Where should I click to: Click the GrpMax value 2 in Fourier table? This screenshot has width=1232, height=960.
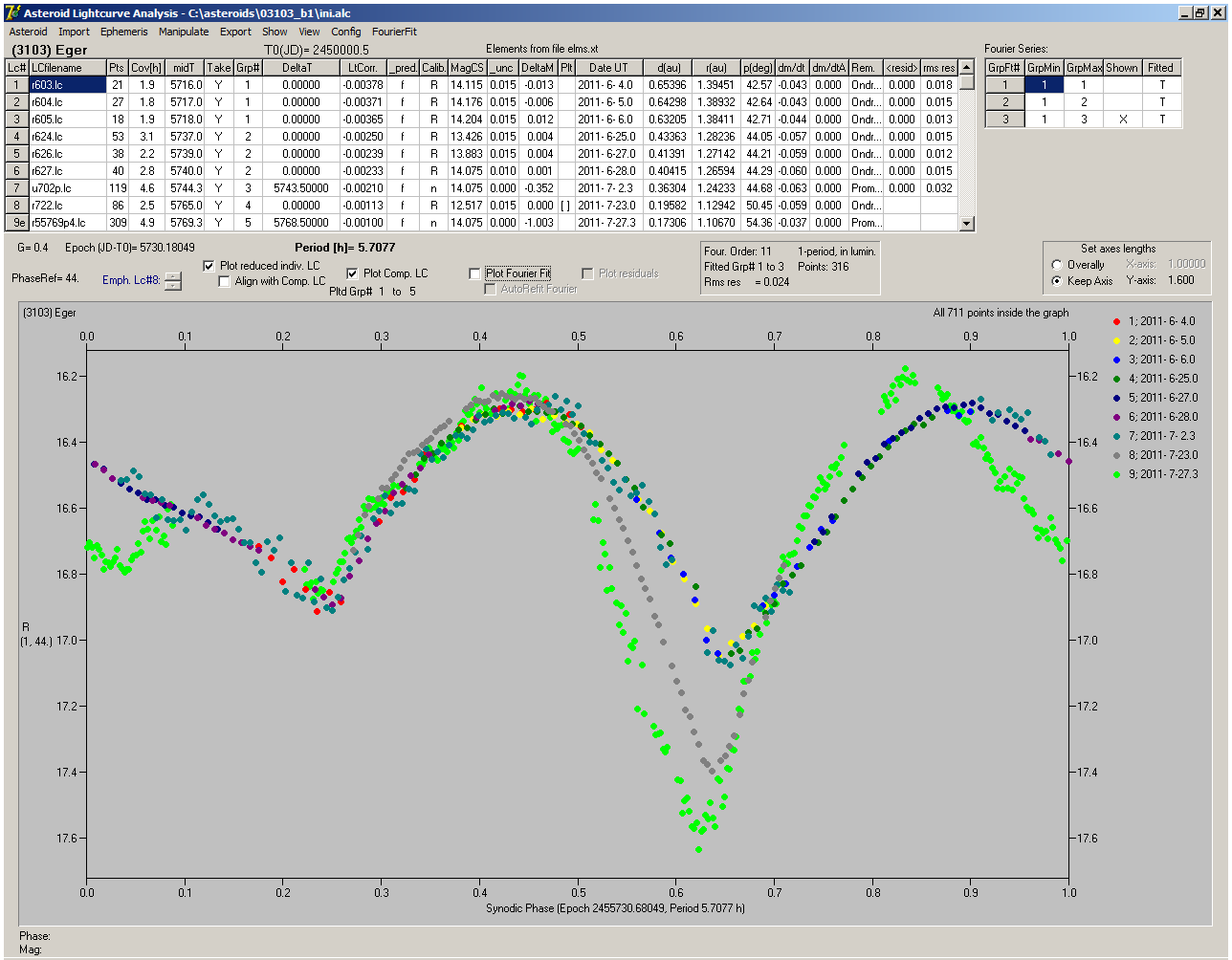[1083, 102]
